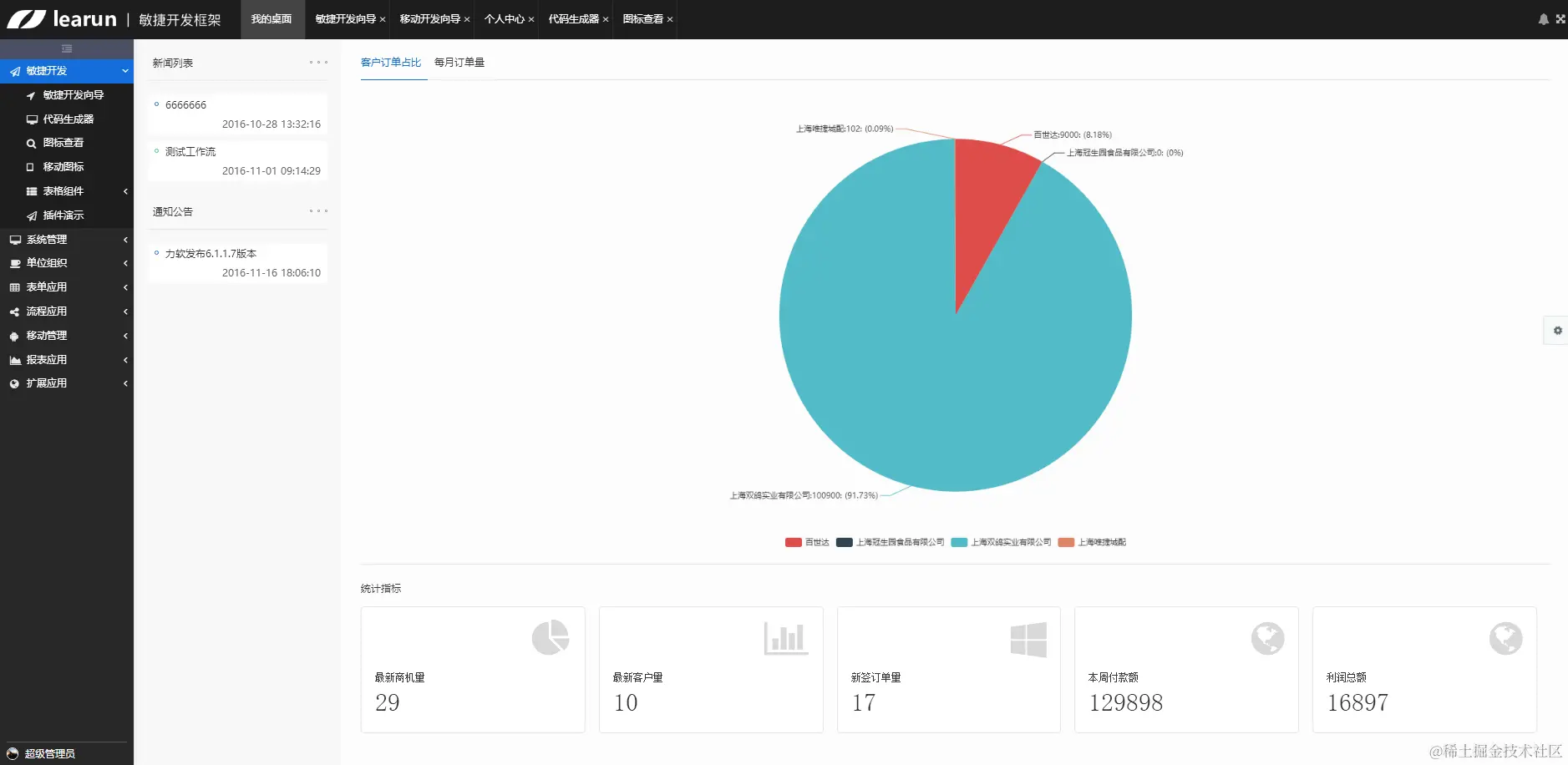This screenshot has width=1568, height=765.
Task: Toggle 百世达 red legend swatch
Action: point(794,543)
